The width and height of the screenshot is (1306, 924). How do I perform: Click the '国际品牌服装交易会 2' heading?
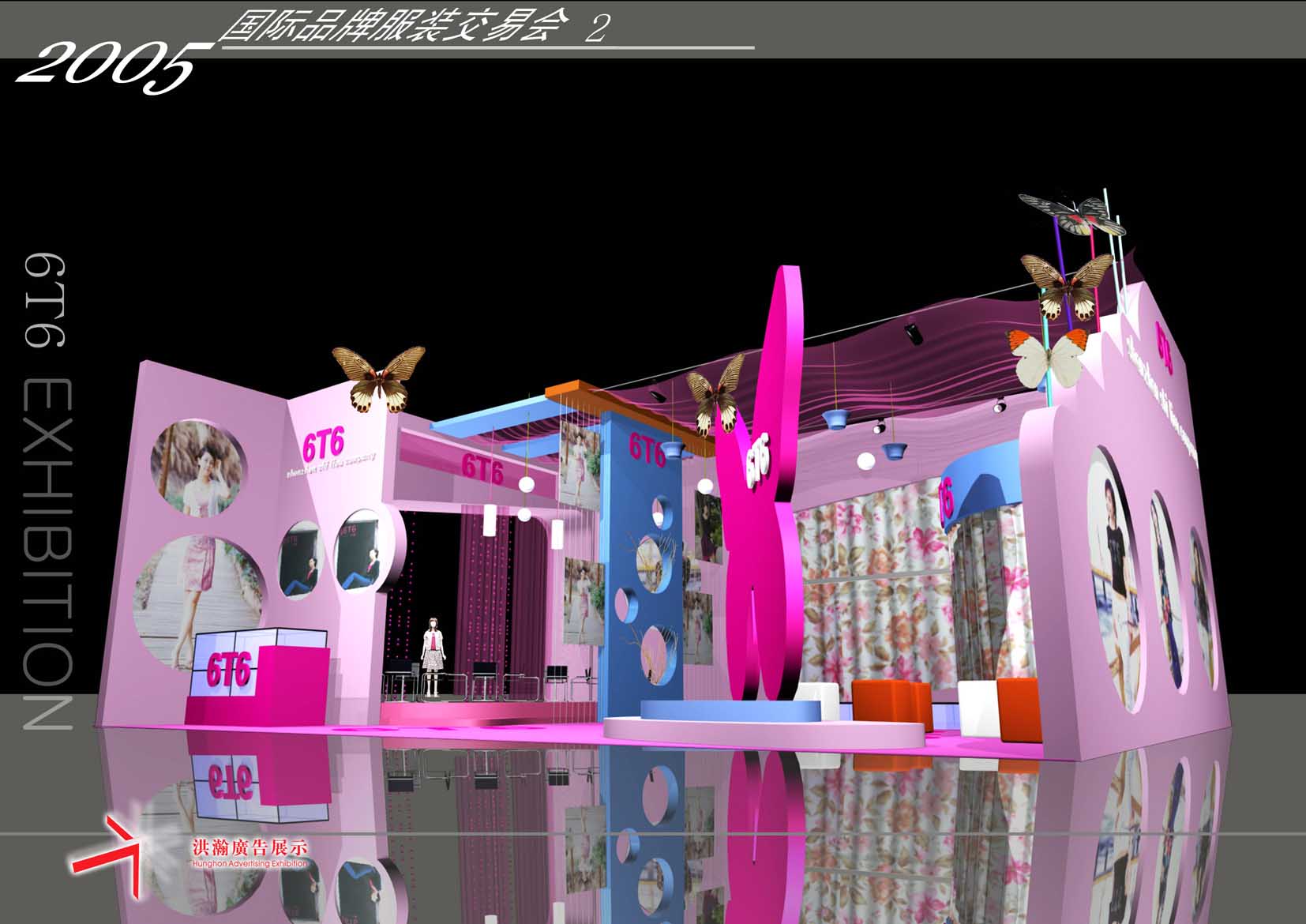(x=414, y=28)
